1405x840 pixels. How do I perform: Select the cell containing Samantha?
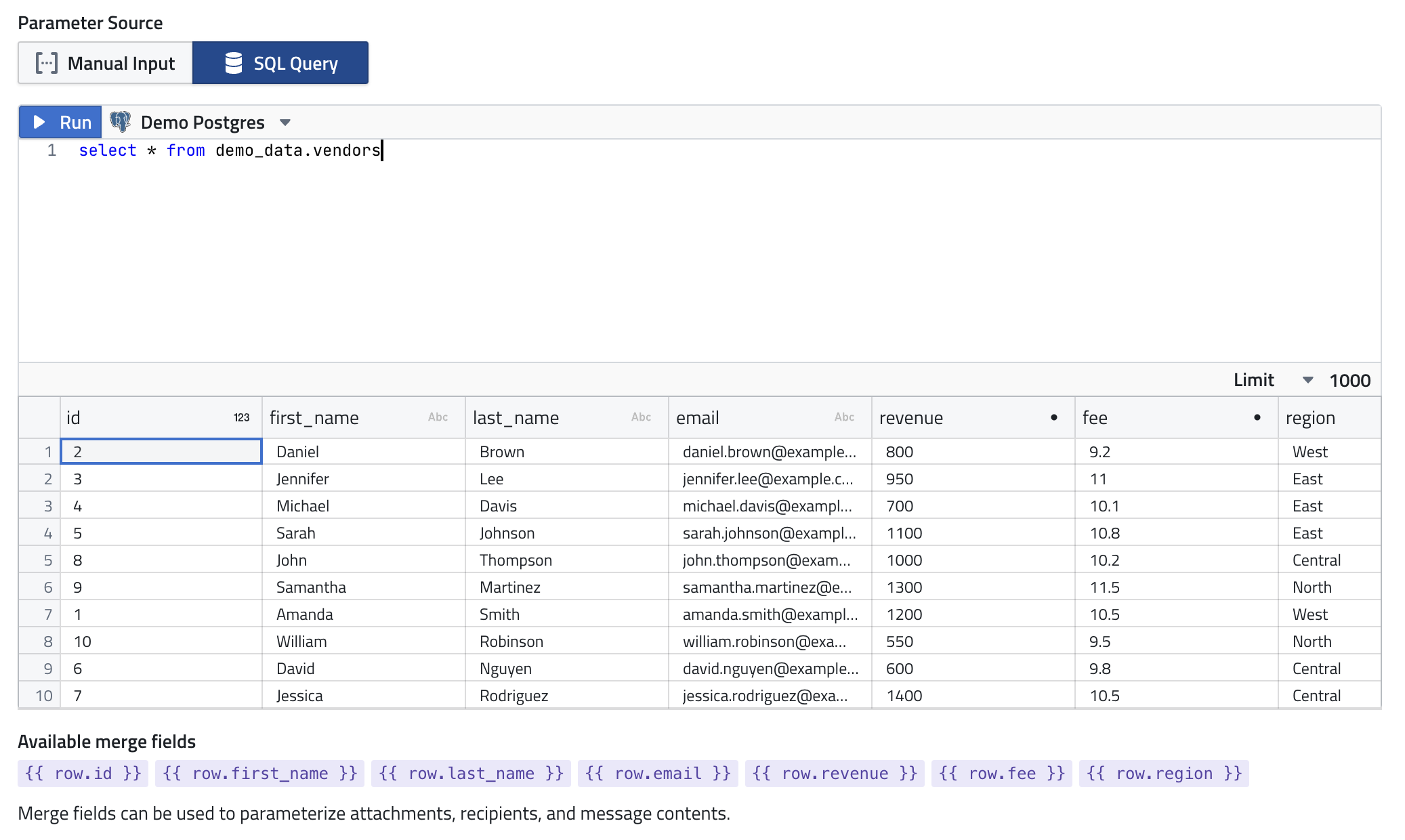[x=311, y=587]
